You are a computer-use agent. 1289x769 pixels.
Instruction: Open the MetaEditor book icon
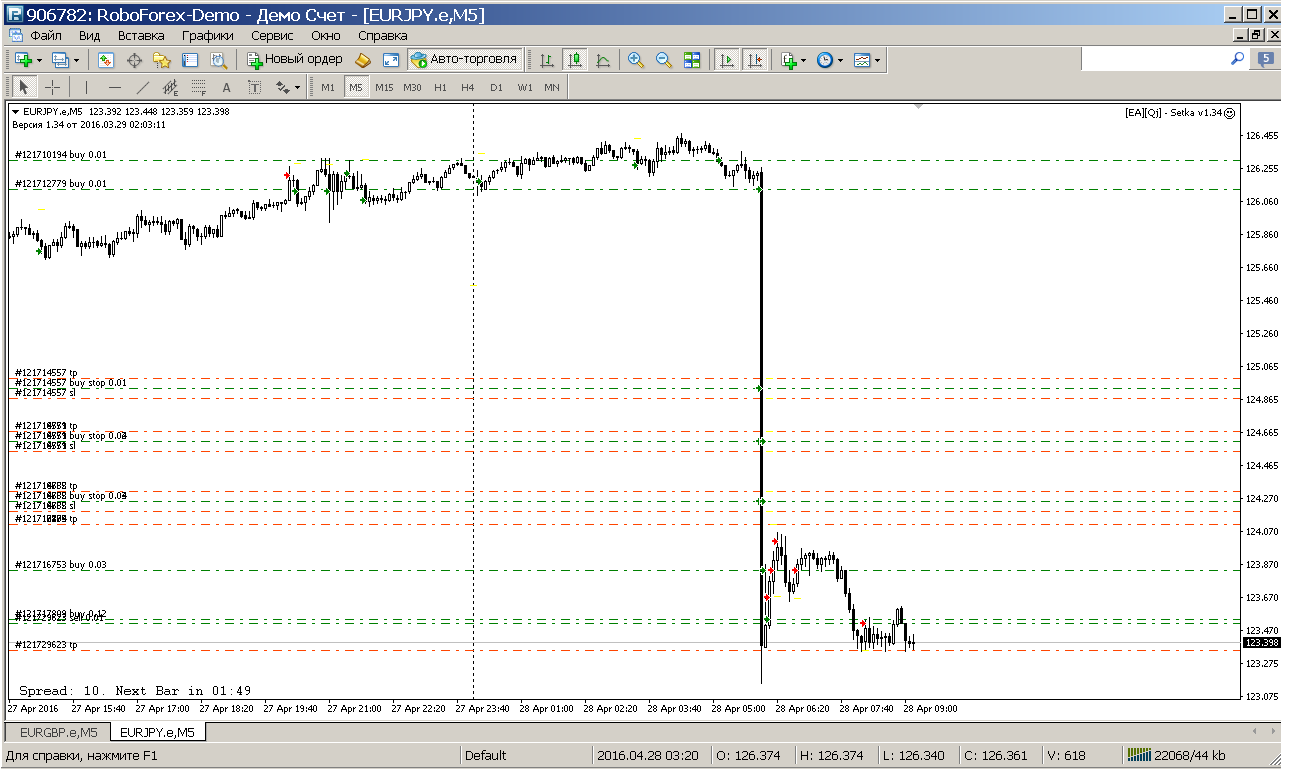click(x=363, y=60)
